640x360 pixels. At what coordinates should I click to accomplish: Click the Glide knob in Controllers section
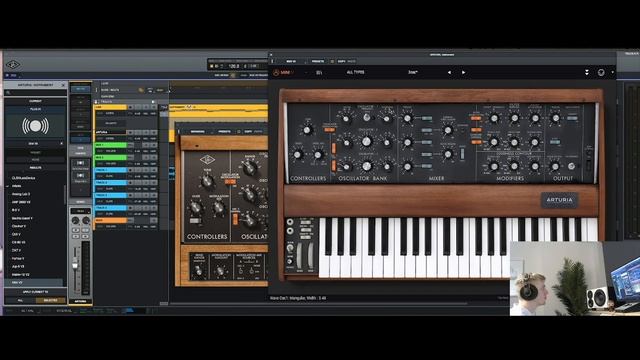pos(298,155)
